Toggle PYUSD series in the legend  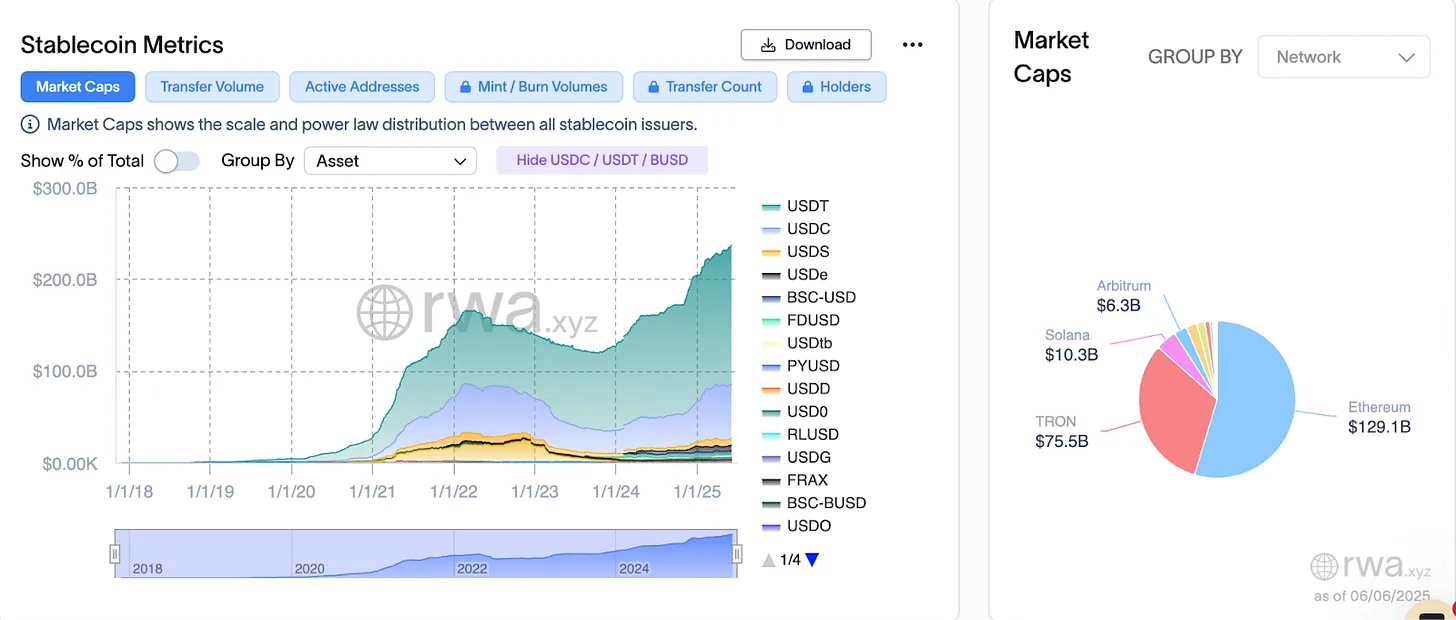pyautogui.click(x=799, y=366)
